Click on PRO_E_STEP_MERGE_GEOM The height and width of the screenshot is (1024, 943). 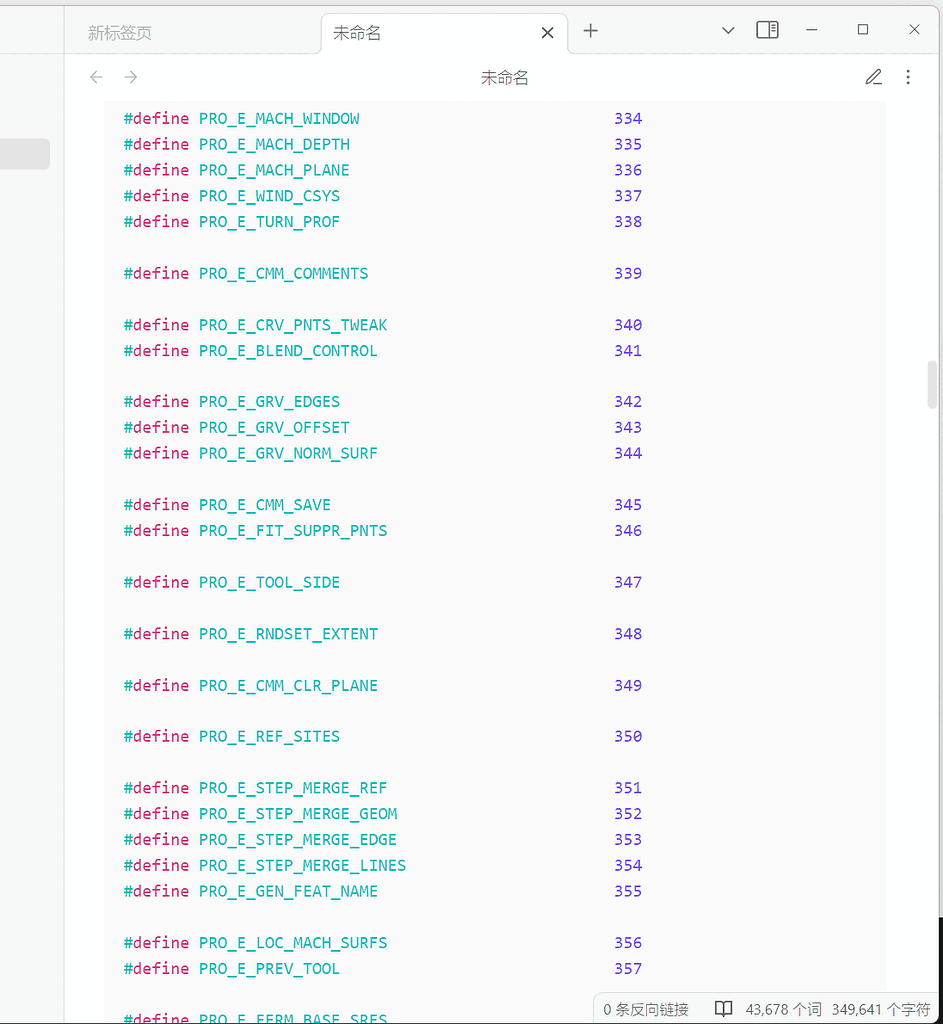298,814
